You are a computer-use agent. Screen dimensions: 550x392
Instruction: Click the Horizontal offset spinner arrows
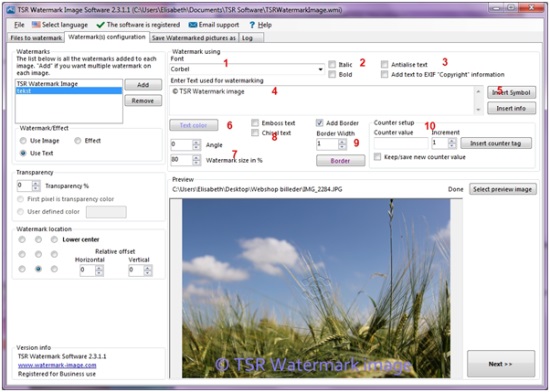coord(99,270)
